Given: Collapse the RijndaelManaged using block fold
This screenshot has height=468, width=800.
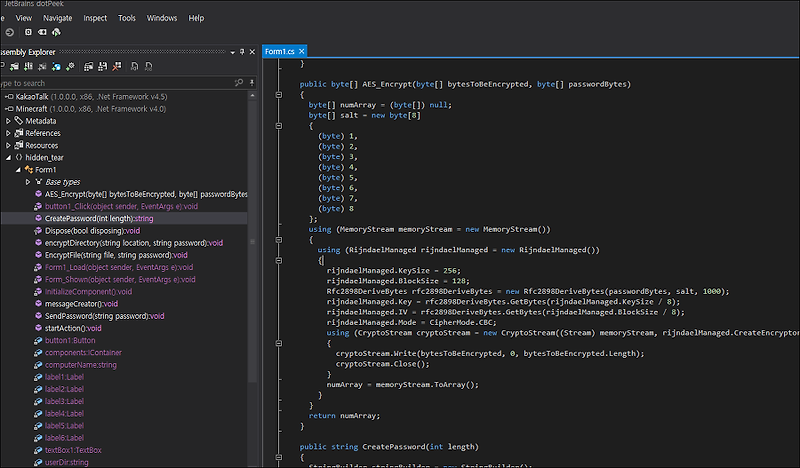Looking at the screenshot, I should (279, 260).
